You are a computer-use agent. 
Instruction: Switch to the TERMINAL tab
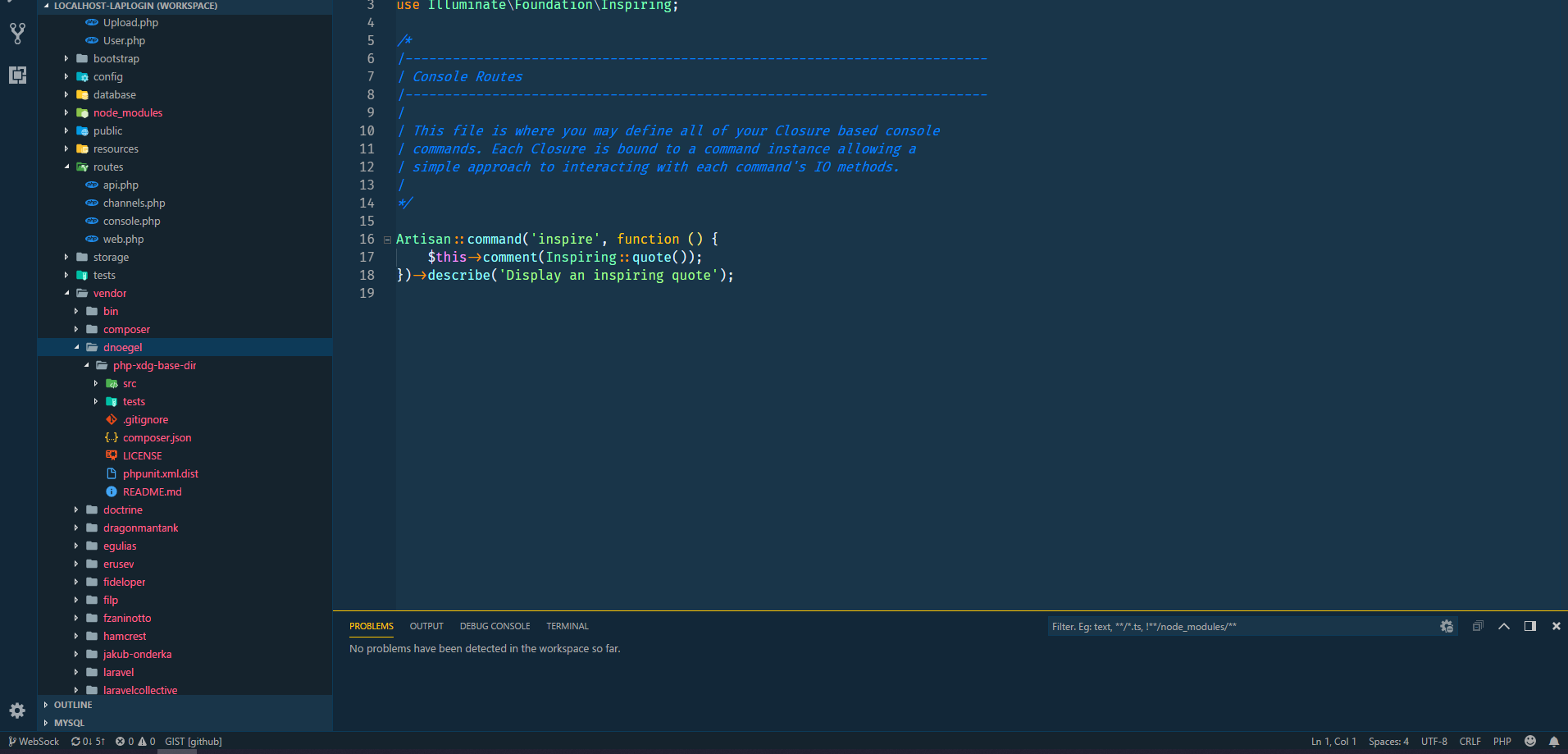tap(567, 625)
